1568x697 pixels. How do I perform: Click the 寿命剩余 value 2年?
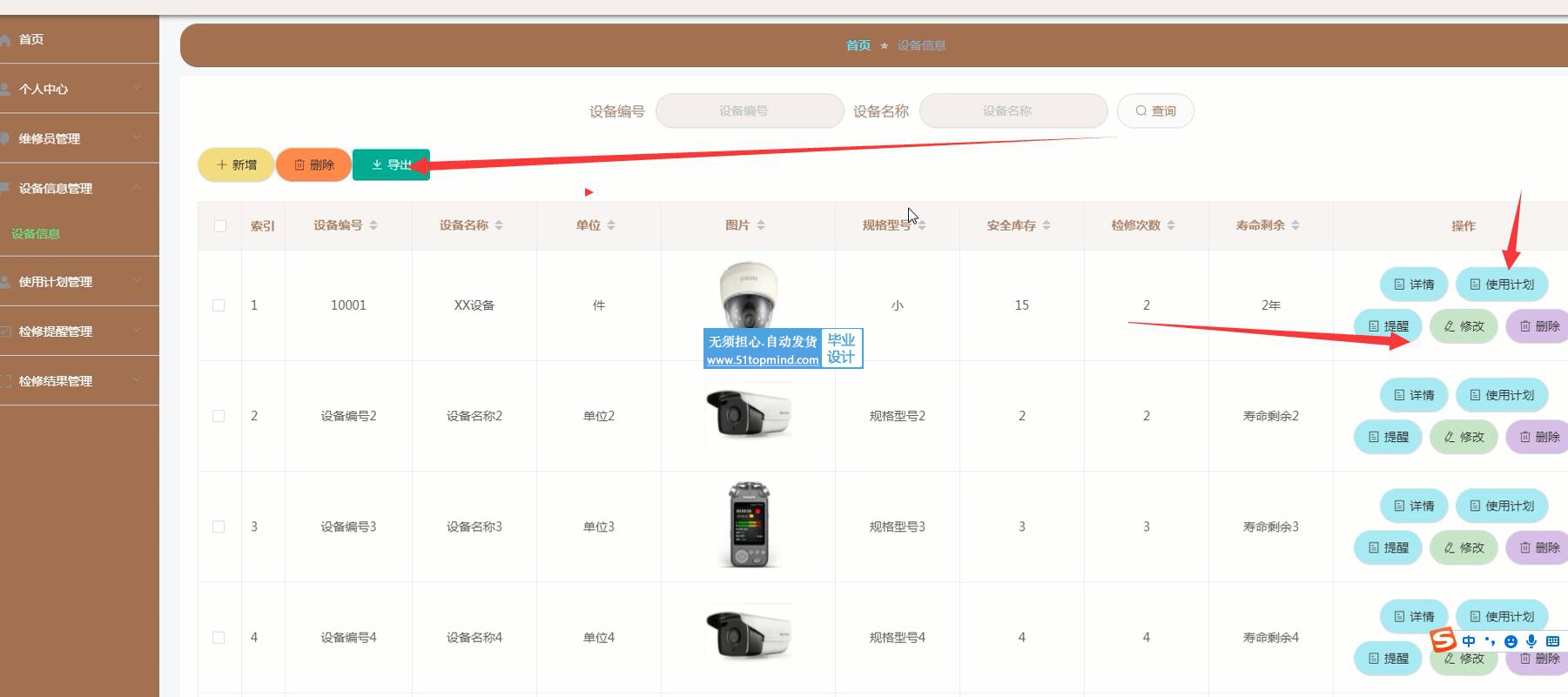tap(1270, 305)
